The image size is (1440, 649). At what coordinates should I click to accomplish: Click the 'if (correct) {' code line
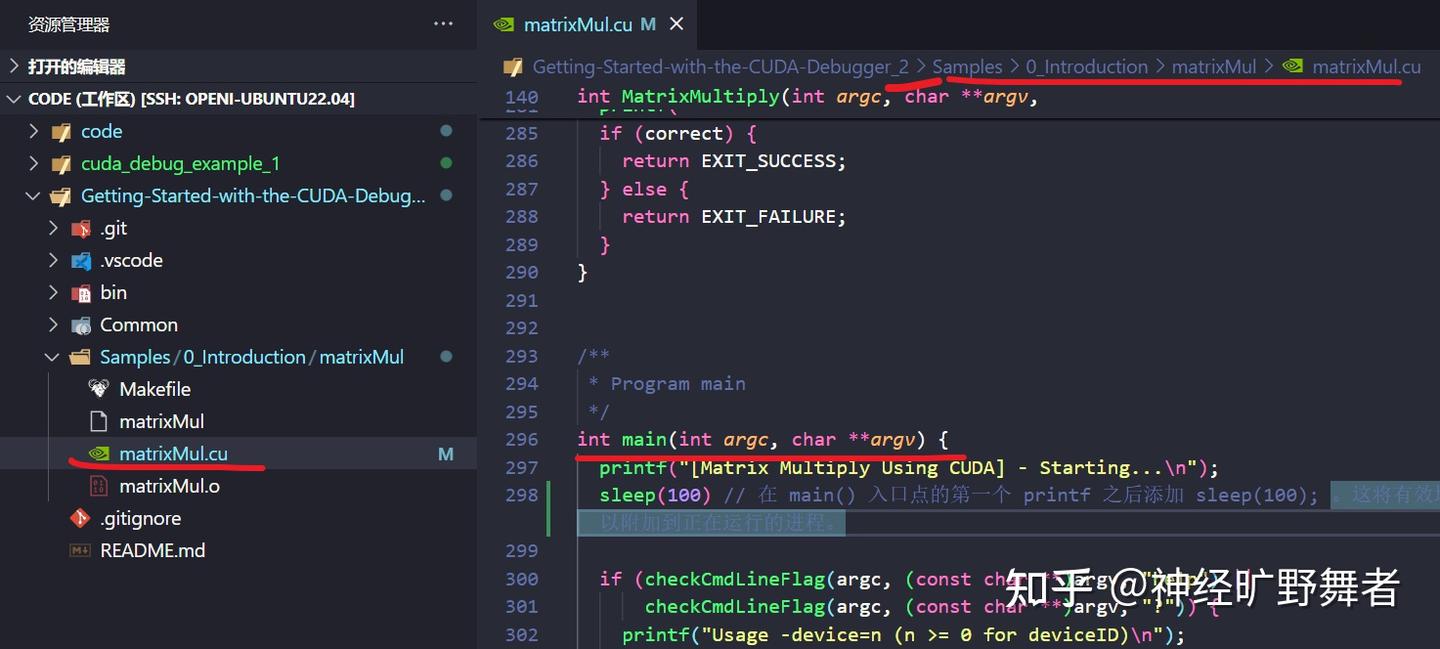[678, 133]
